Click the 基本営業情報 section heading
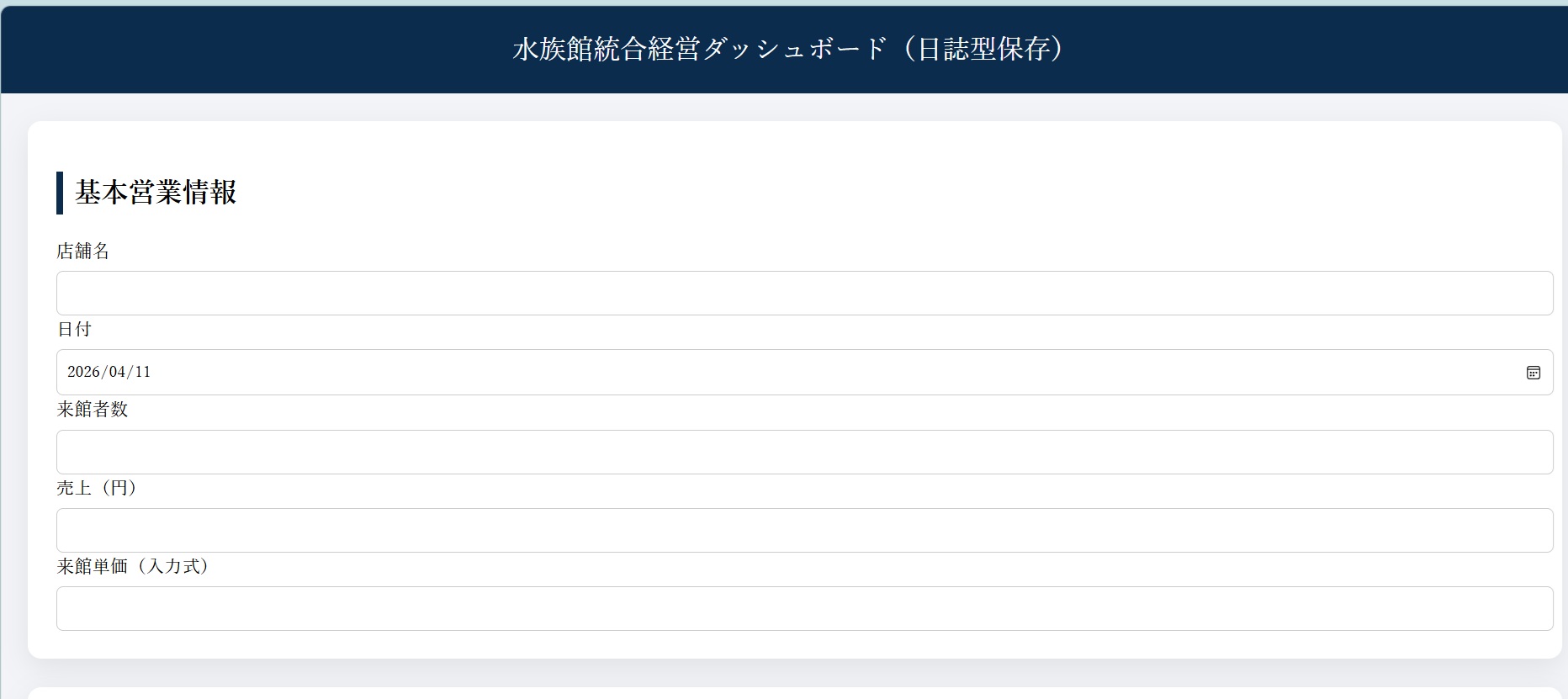The width and height of the screenshot is (1568, 699). click(156, 193)
